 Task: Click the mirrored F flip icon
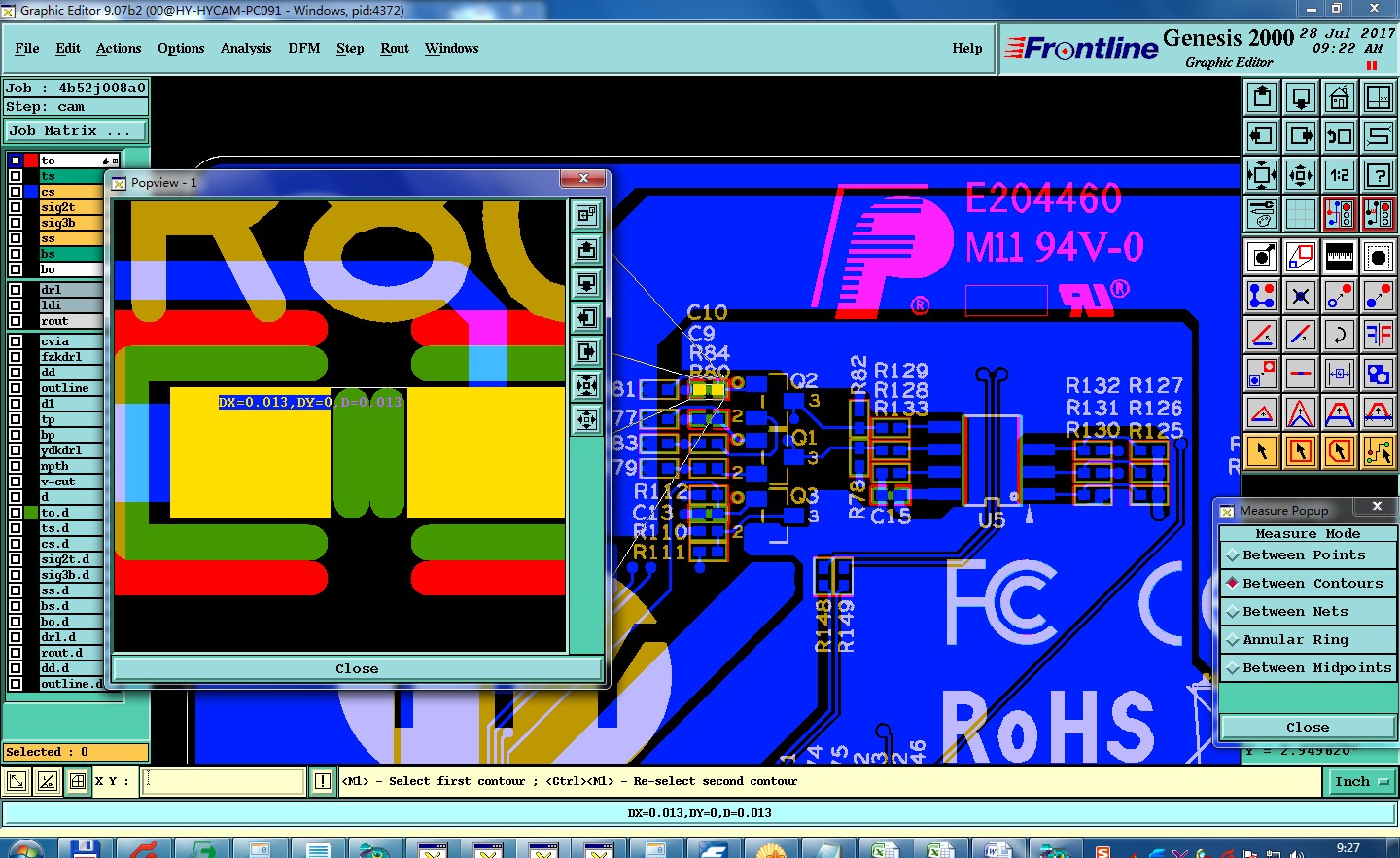pyautogui.click(x=1379, y=335)
